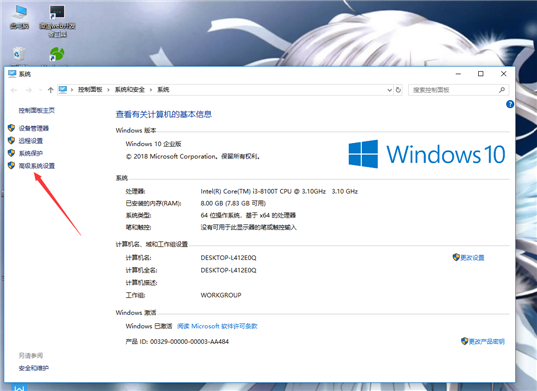Go up one level with up arrow
Screen dimensions: 537x391
(x=51, y=90)
